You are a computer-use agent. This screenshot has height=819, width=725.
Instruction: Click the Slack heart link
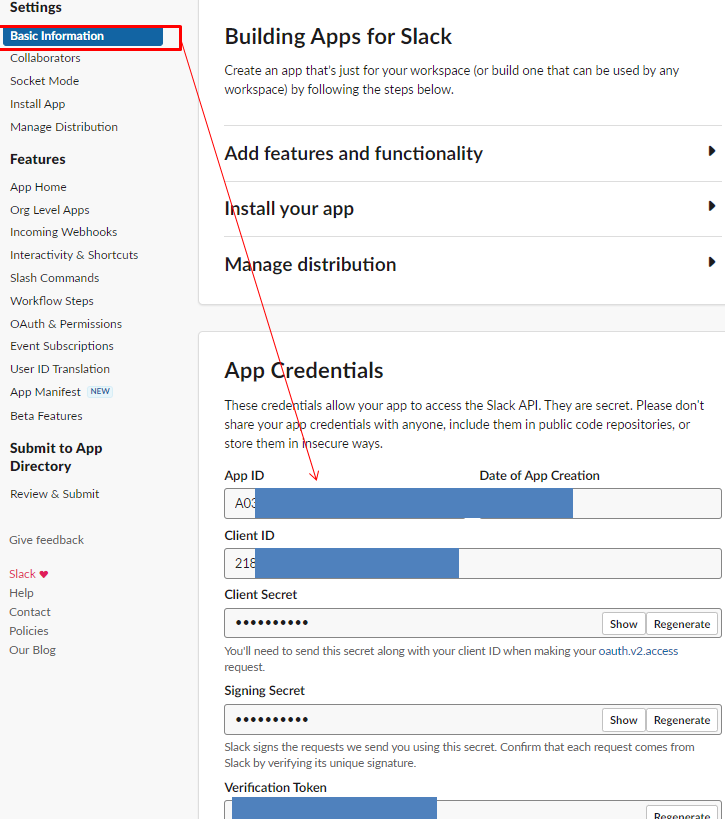29,574
